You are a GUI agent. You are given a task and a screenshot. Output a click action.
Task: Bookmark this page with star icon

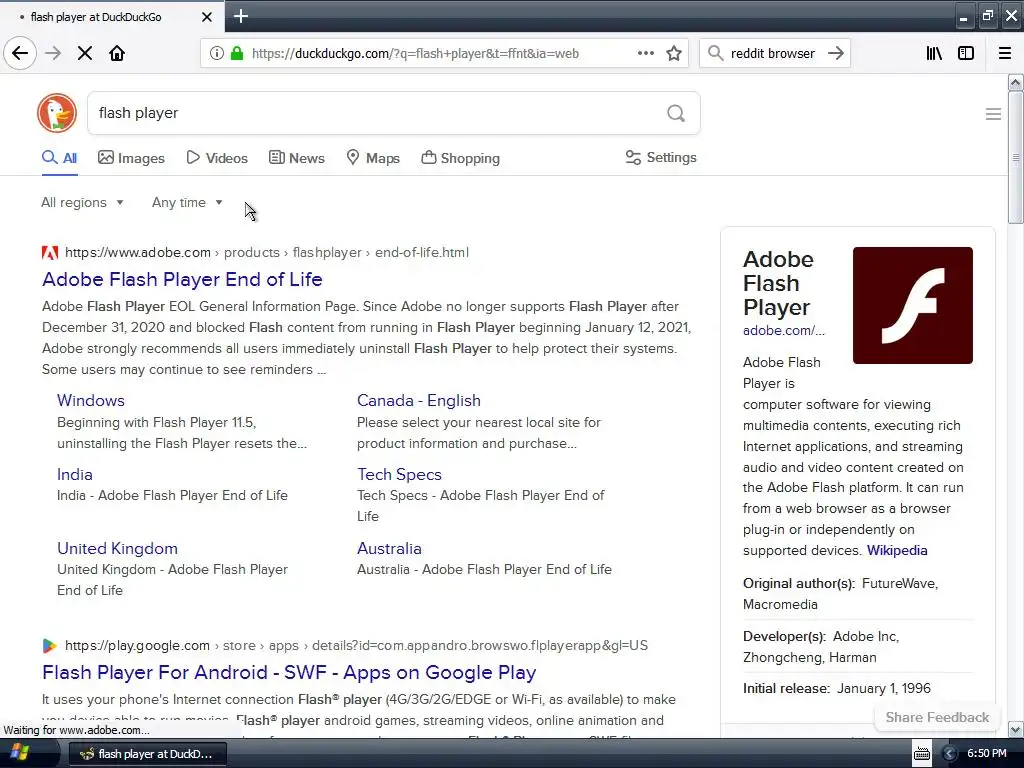[x=674, y=54]
